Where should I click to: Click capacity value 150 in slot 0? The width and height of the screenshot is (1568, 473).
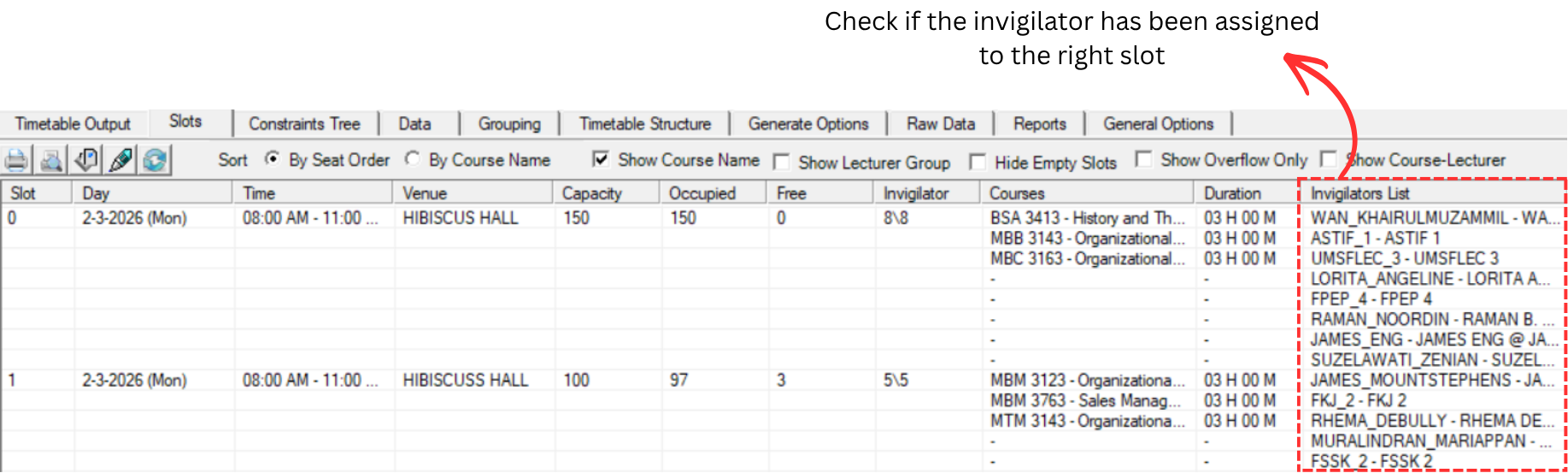tap(576, 218)
